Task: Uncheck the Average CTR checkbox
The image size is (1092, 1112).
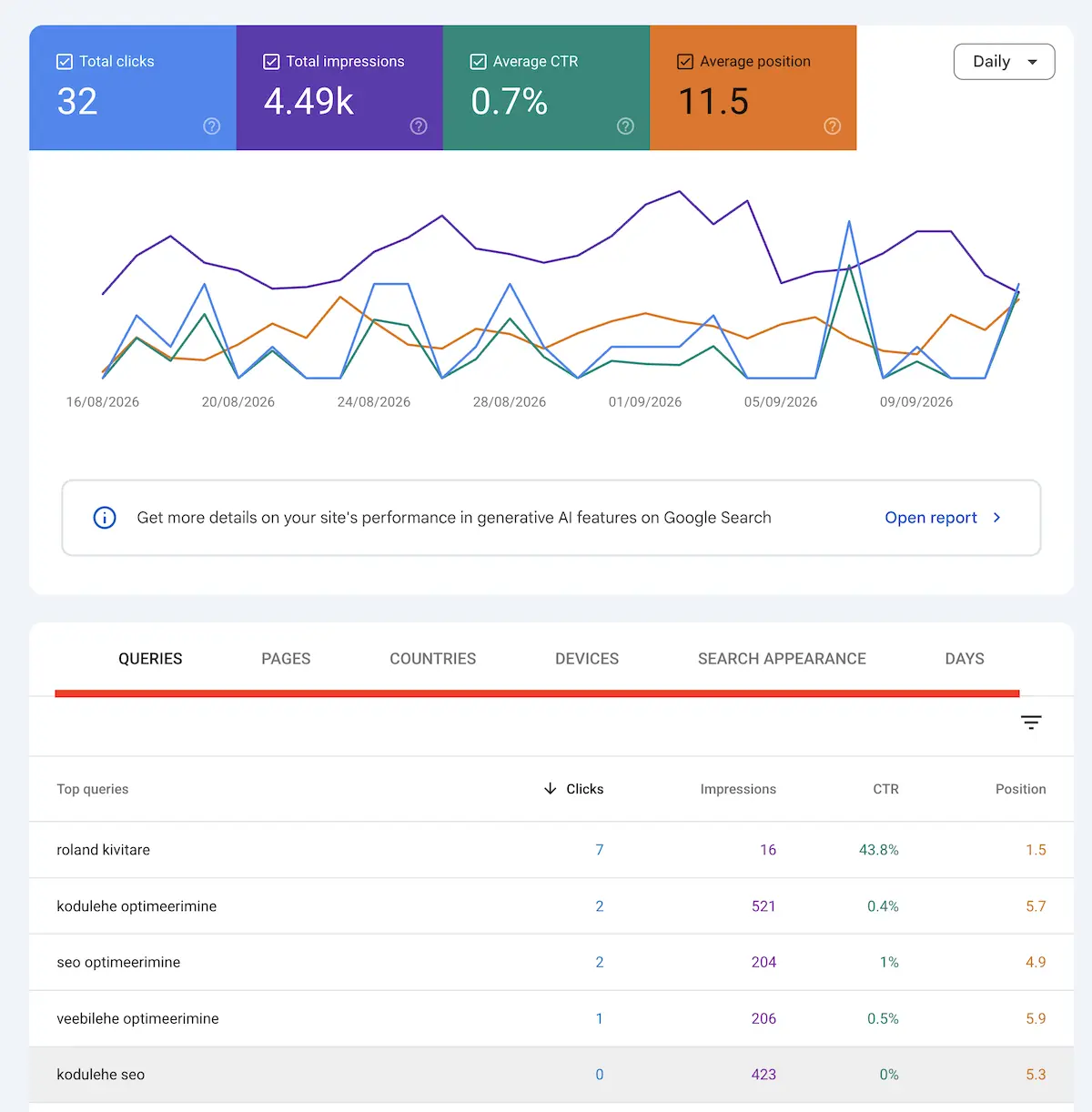Action: [x=478, y=62]
